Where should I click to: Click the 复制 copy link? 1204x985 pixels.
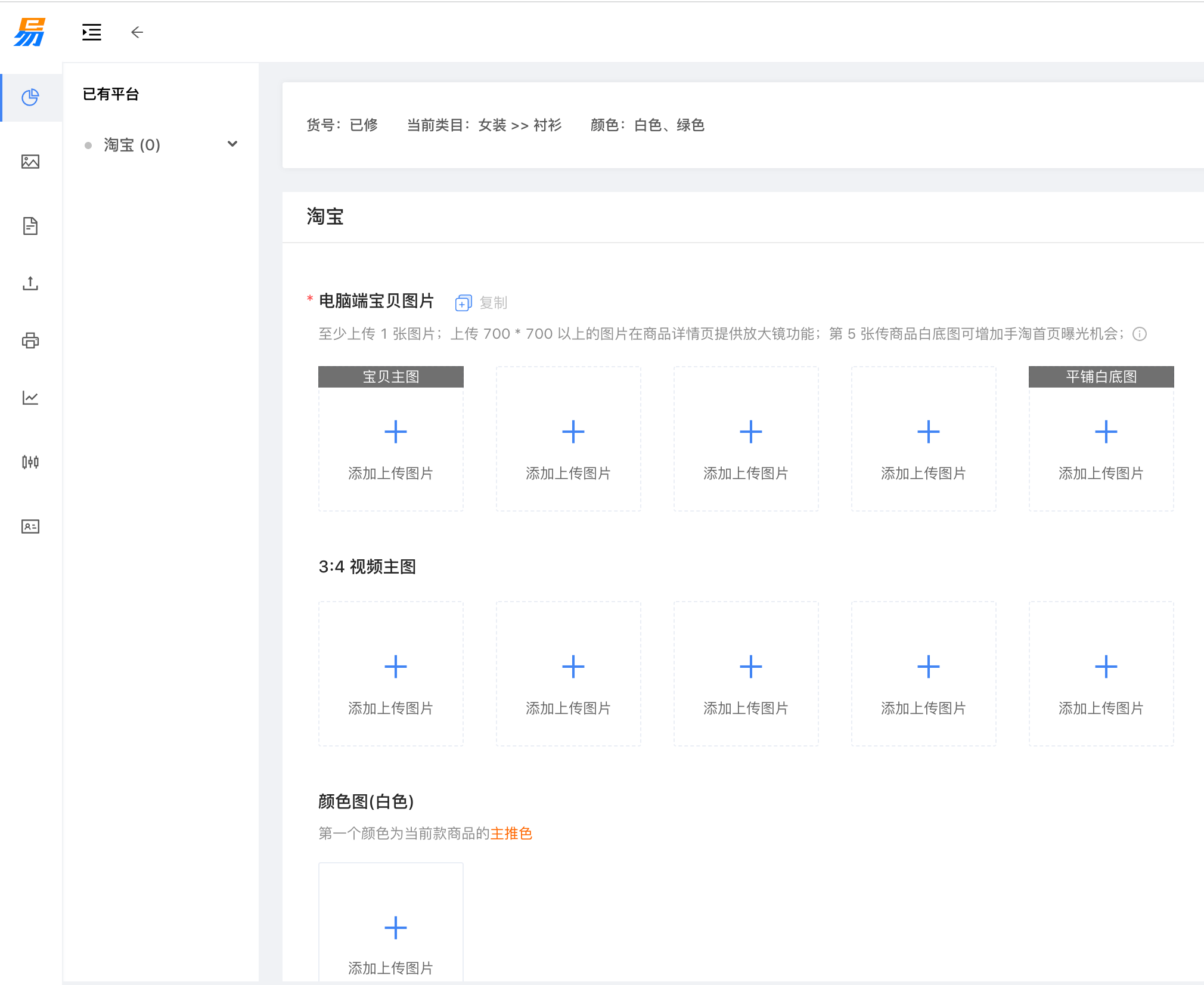(x=494, y=303)
